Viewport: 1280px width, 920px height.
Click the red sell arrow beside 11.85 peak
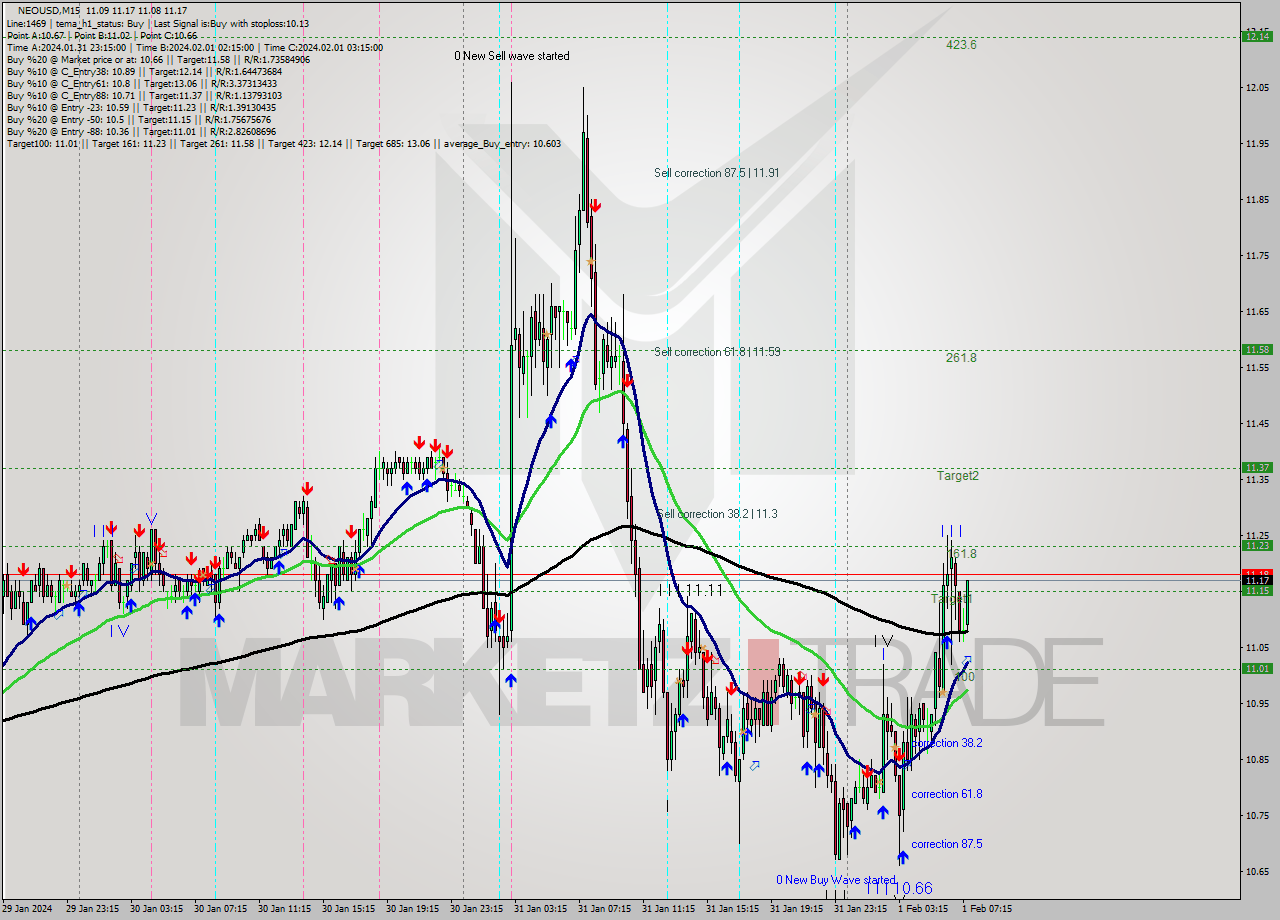pyautogui.click(x=595, y=205)
